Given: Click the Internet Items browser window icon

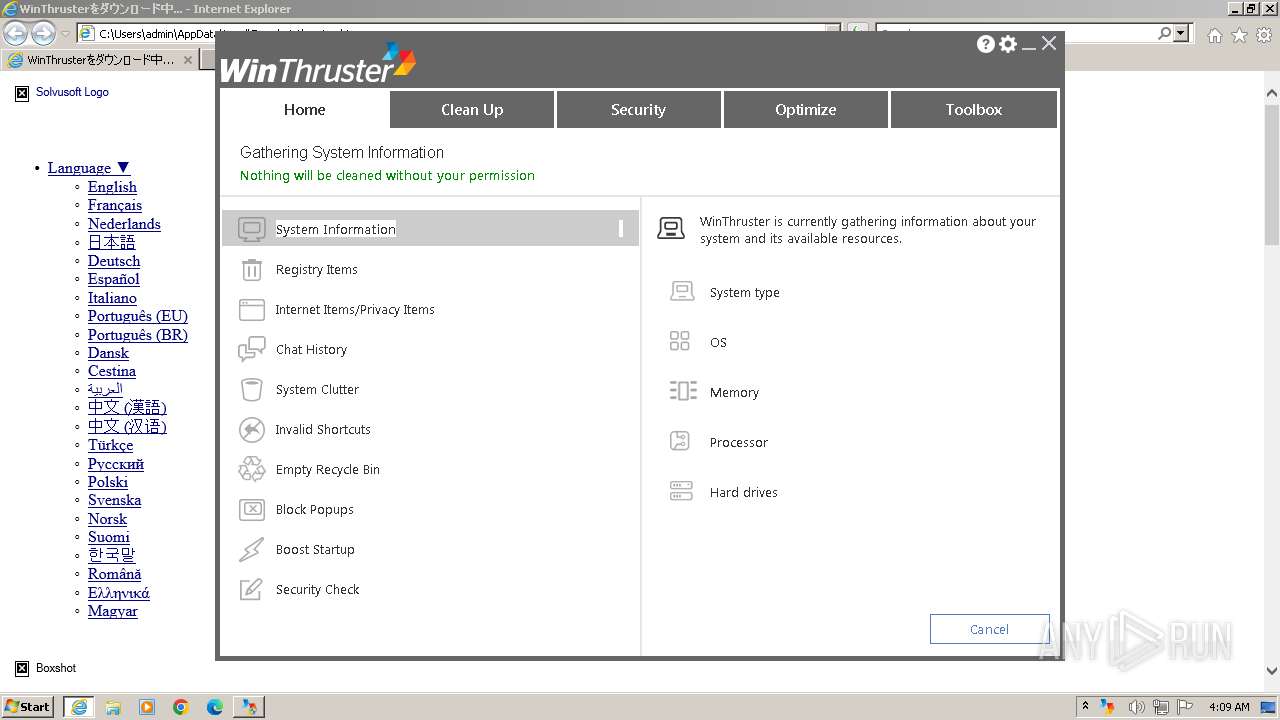Looking at the screenshot, I should click(x=252, y=309).
